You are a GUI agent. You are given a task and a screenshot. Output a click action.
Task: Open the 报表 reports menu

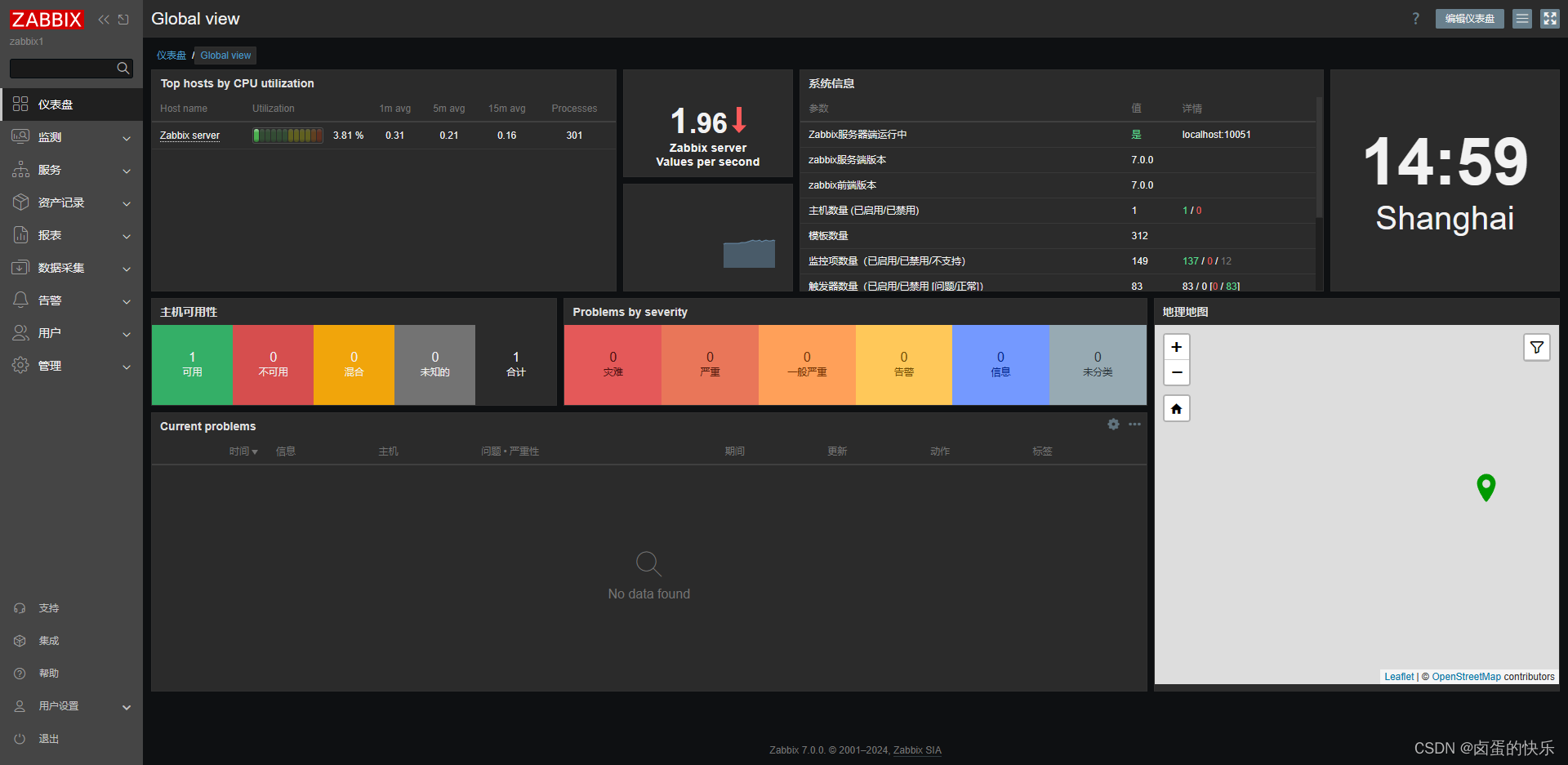pyautogui.click(x=72, y=235)
